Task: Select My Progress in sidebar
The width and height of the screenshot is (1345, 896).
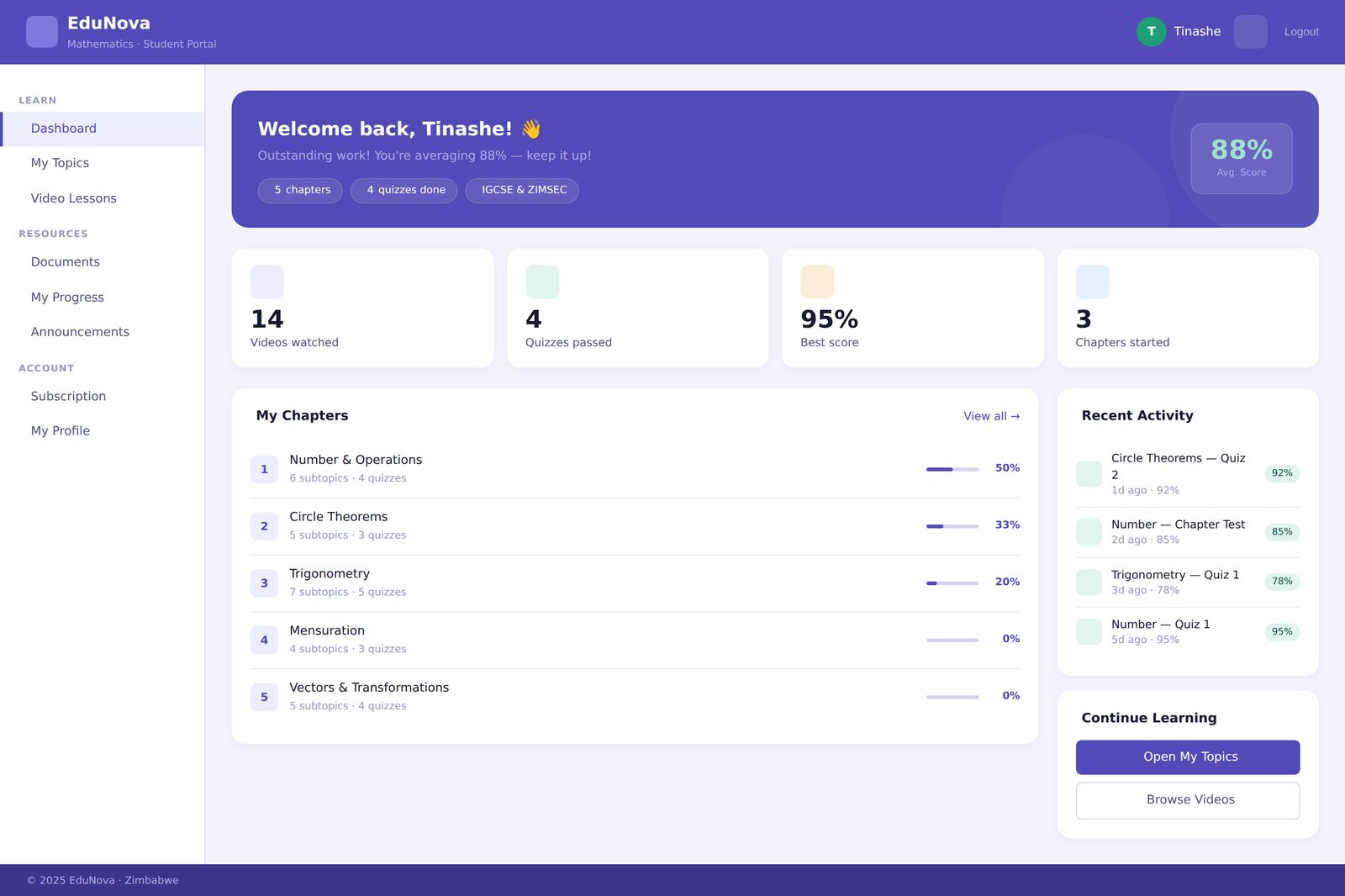Action: tap(103, 298)
